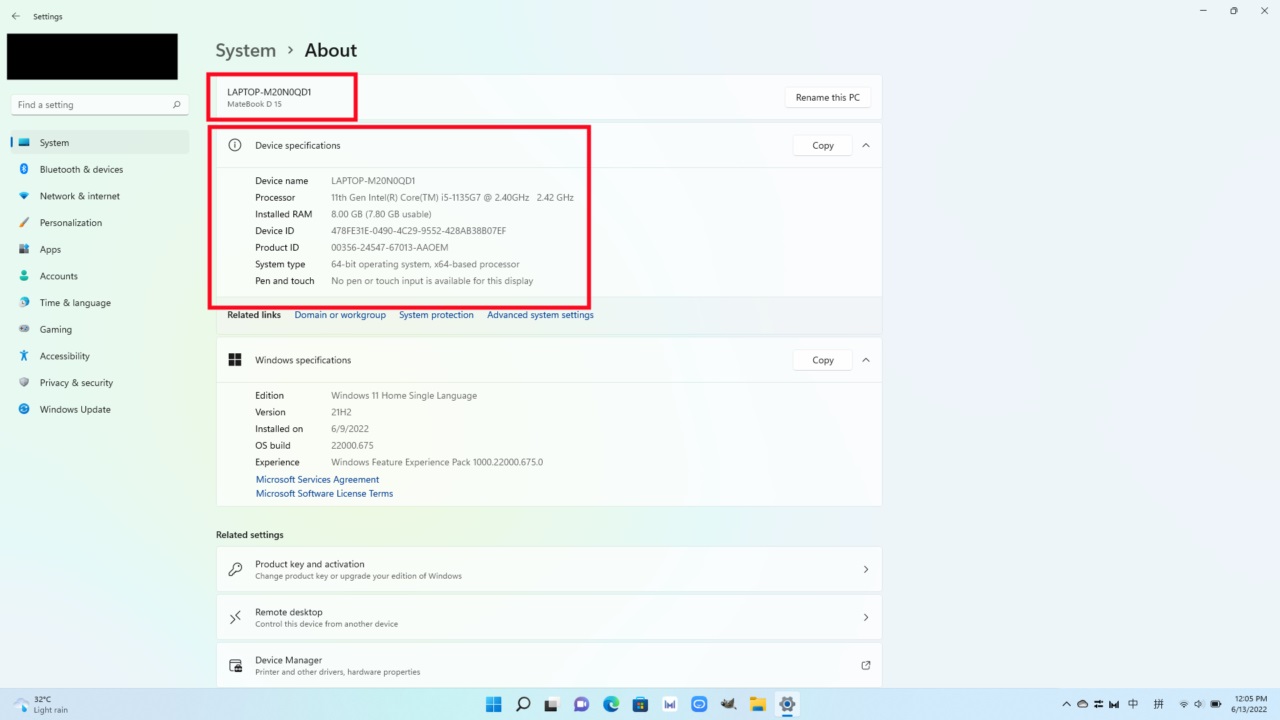Image resolution: width=1280 pixels, height=720 pixels.
Task: Click the Remote desktop chevron arrow
Action: pos(866,617)
